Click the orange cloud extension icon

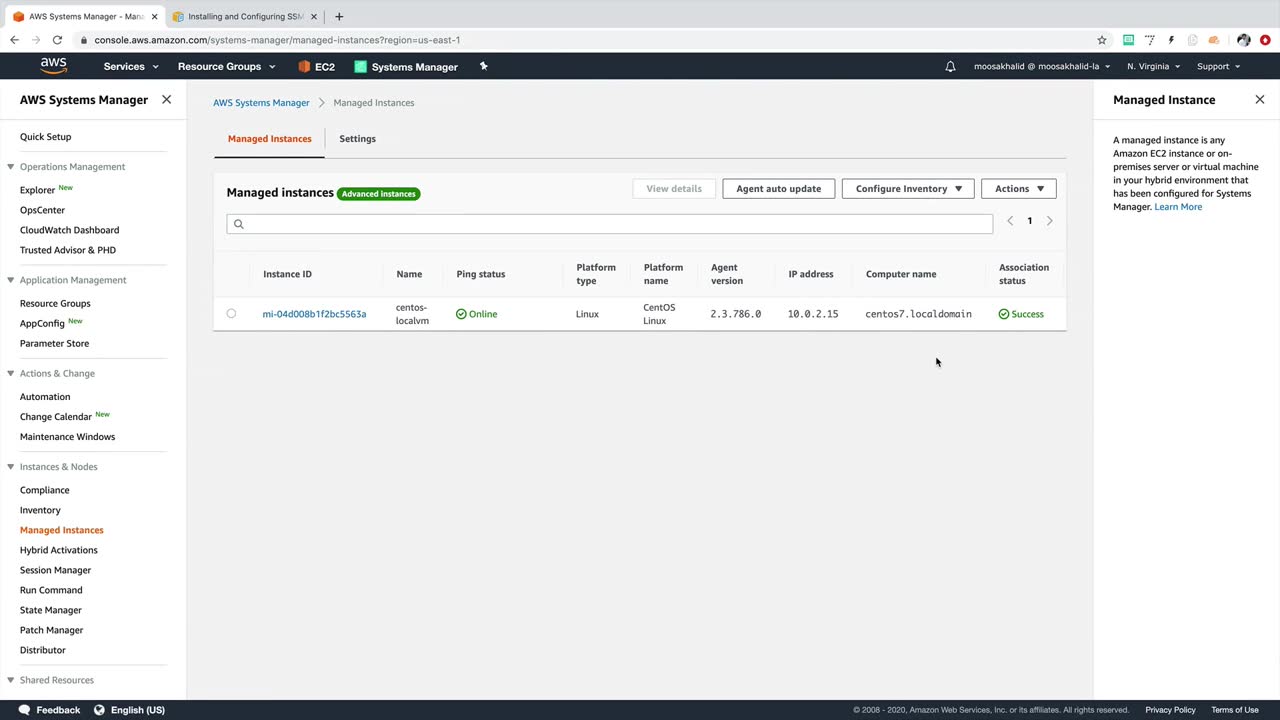coord(1214,40)
